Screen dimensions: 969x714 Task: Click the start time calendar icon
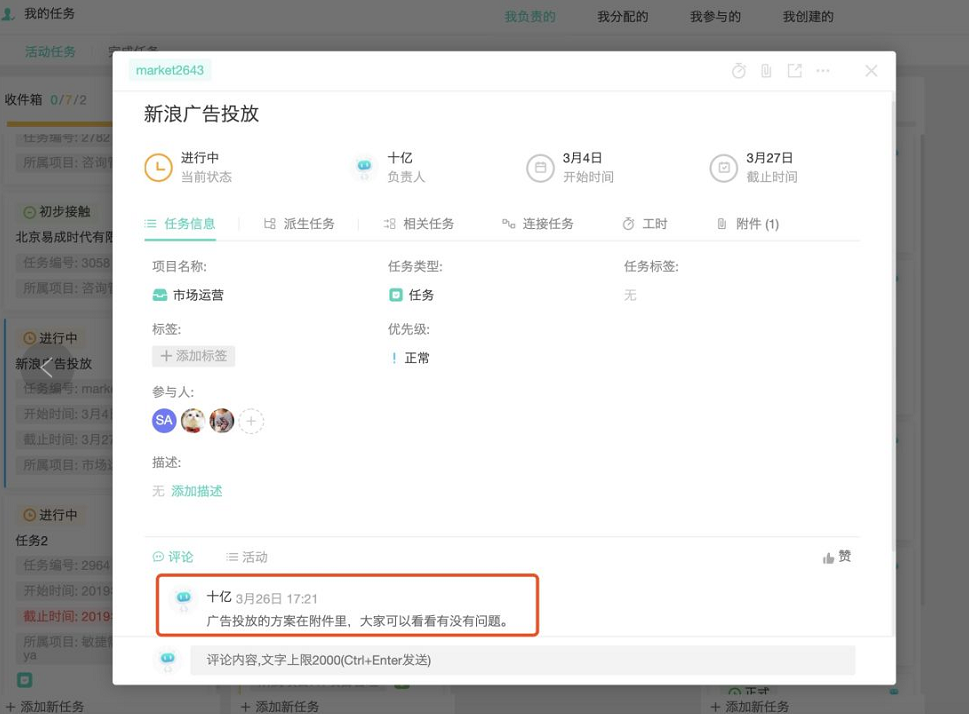540,168
